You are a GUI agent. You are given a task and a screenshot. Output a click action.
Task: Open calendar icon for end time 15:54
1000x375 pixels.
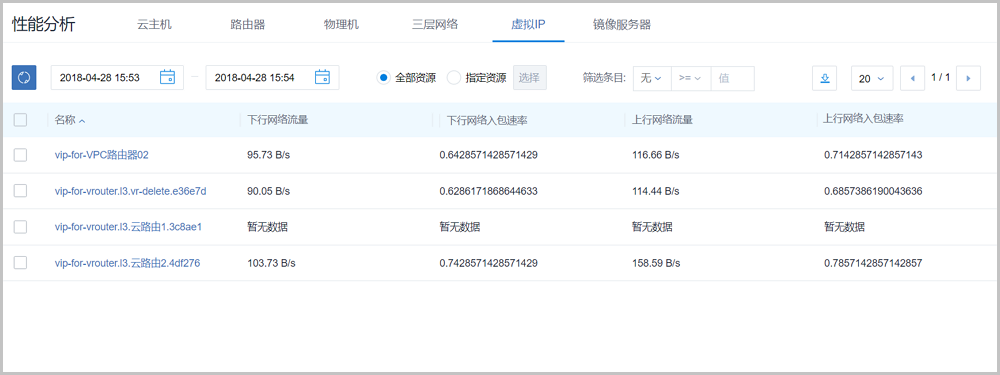[x=322, y=77]
